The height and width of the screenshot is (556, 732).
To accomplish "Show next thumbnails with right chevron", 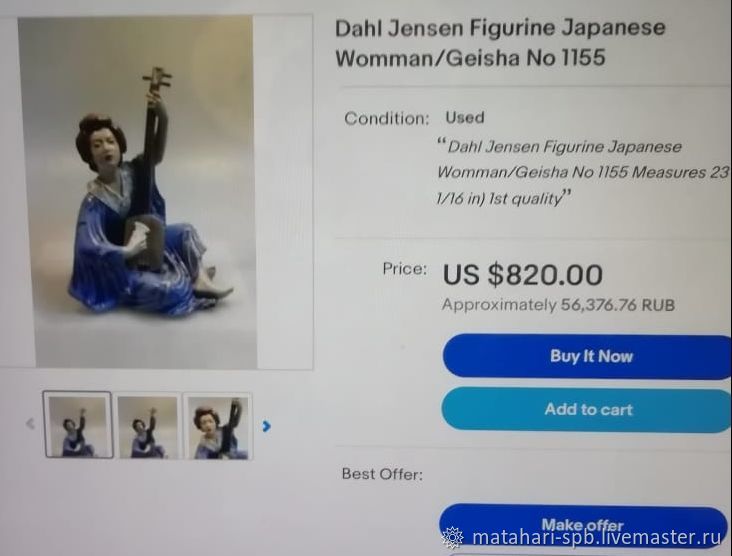I will [266, 426].
